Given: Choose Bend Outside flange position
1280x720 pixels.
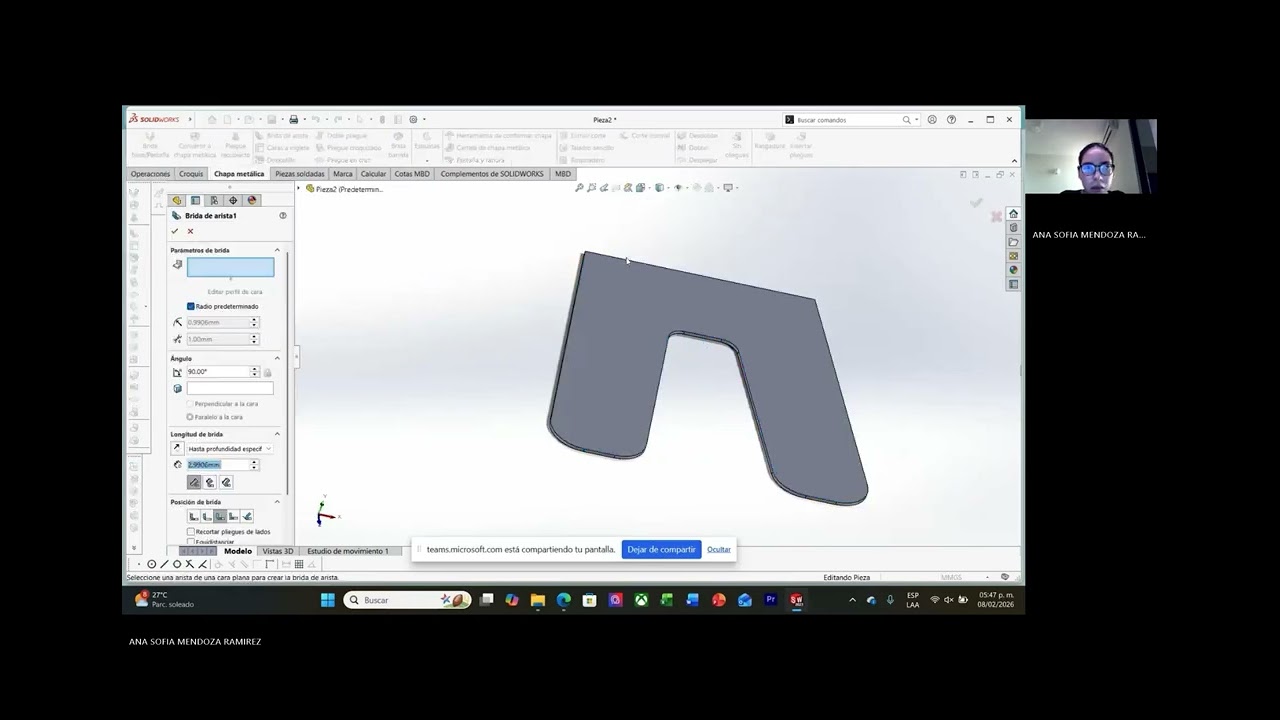Looking at the screenshot, I should pyautogui.click(x=220, y=516).
